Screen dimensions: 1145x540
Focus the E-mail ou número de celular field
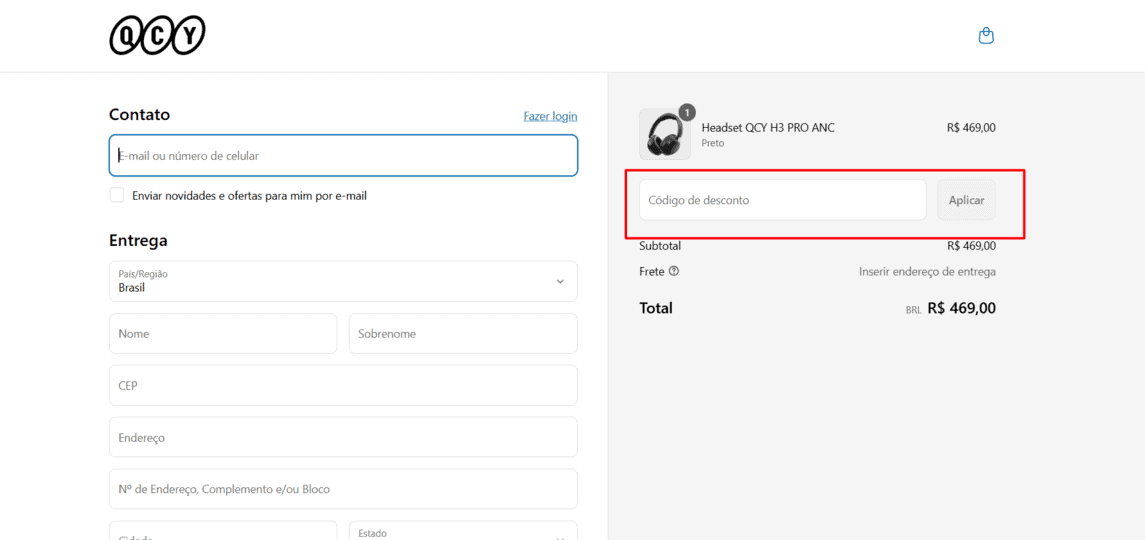[343, 156]
